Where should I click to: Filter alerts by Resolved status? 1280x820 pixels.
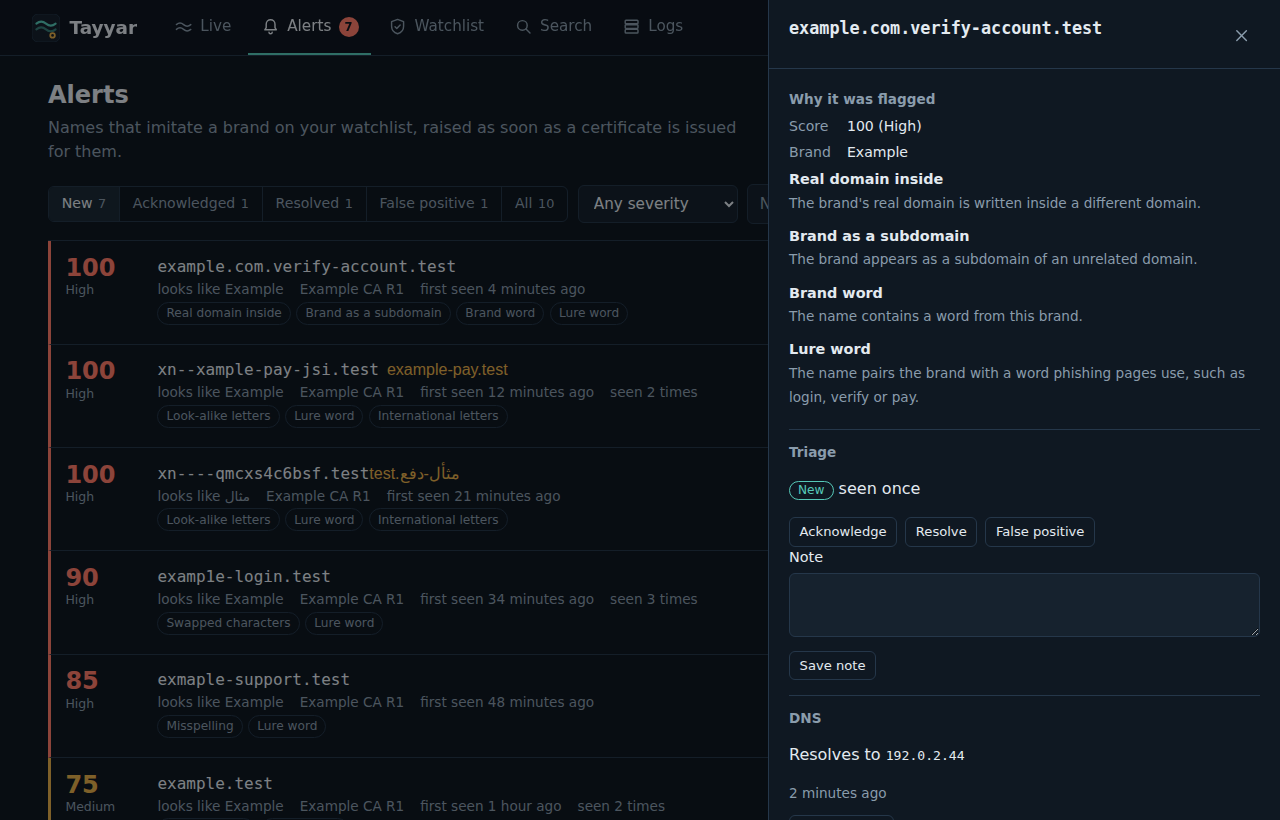click(314, 203)
